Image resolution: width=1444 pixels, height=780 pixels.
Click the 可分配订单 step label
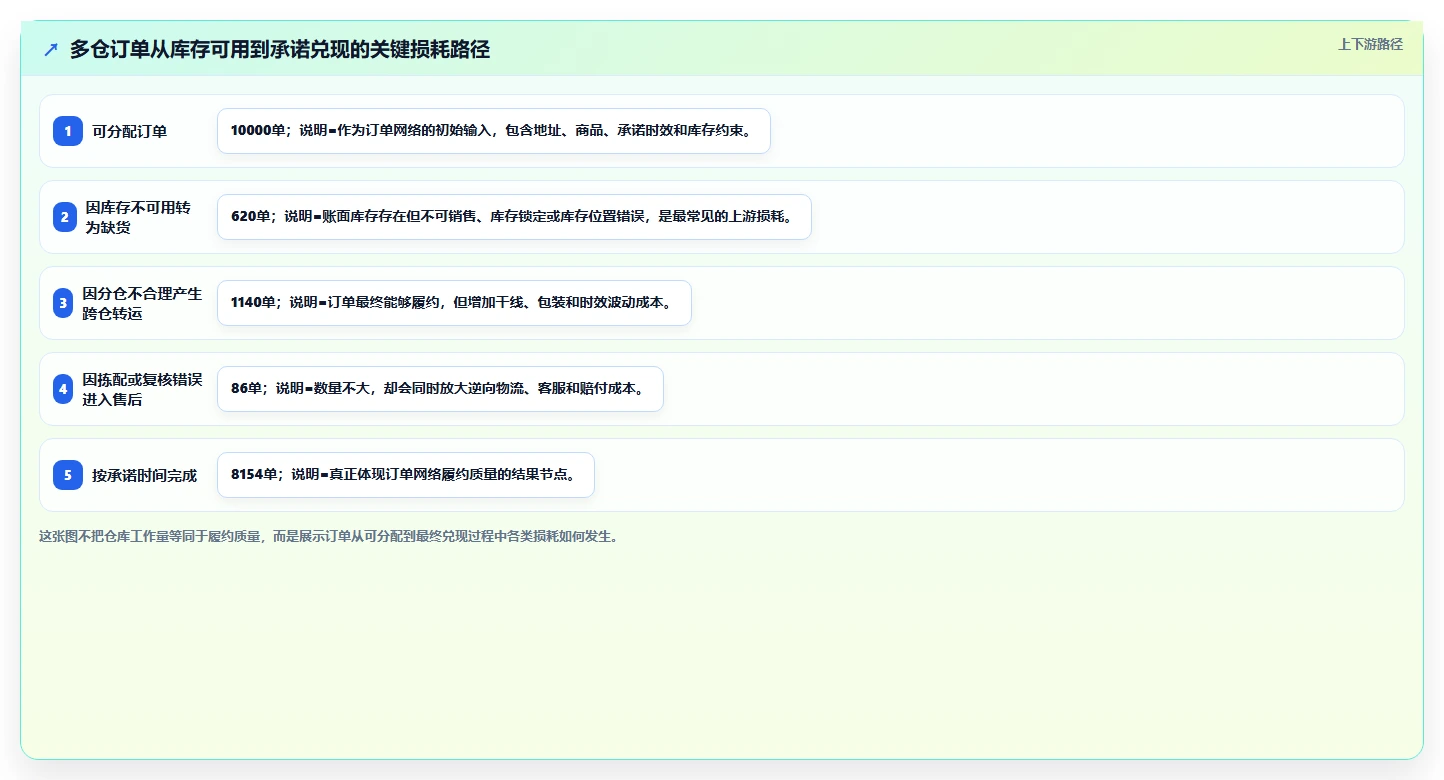pos(130,131)
